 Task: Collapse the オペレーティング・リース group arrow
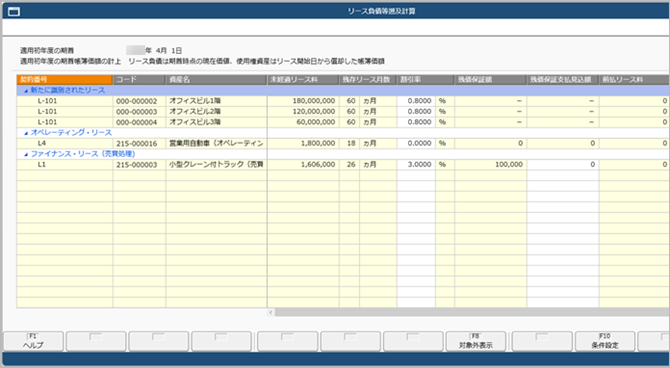[x=26, y=133]
